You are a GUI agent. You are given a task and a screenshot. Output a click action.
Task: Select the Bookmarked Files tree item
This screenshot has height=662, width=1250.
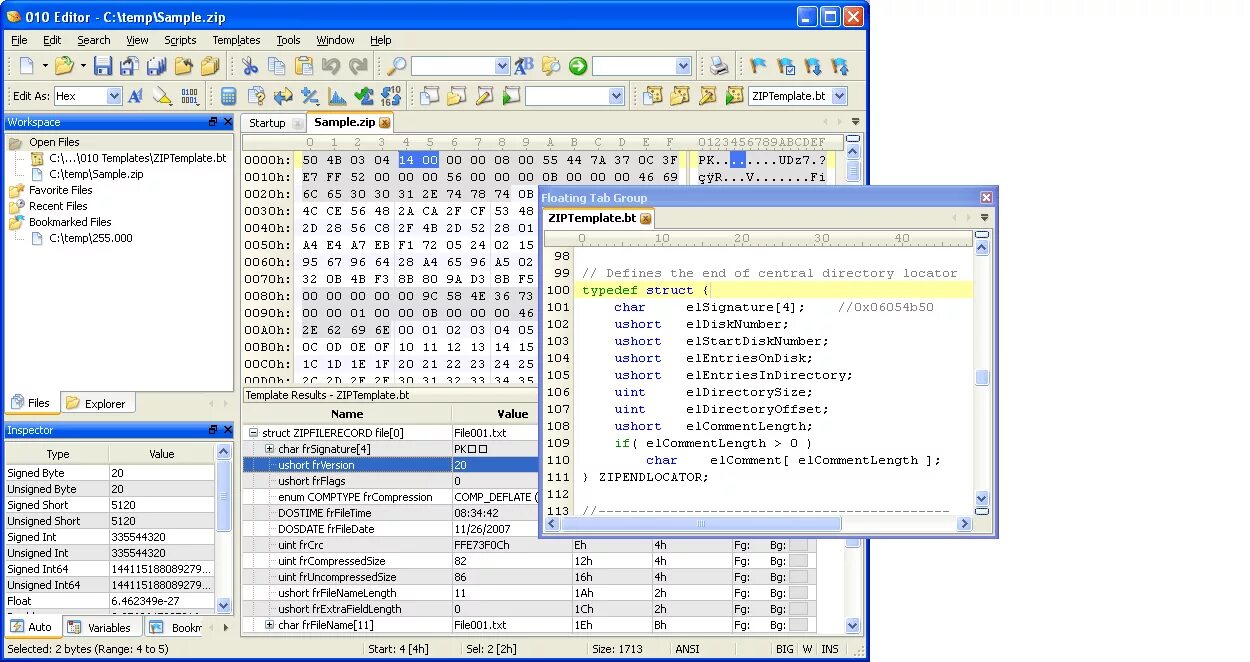tap(70, 222)
